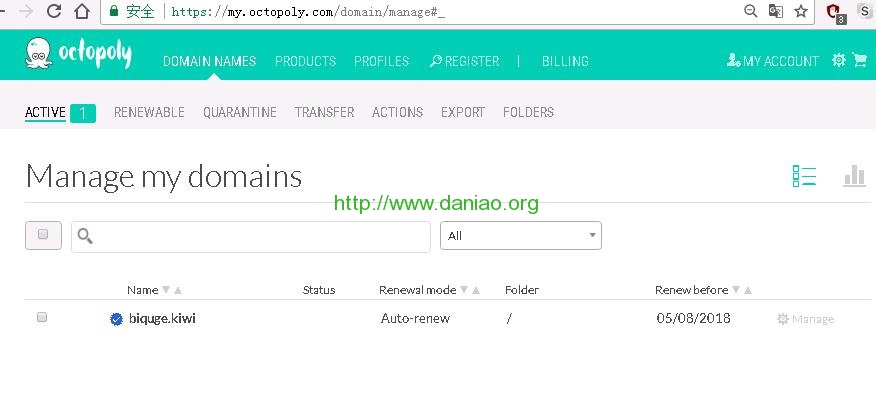Open the zoom magnifier in the address bar

pos(751,11)
